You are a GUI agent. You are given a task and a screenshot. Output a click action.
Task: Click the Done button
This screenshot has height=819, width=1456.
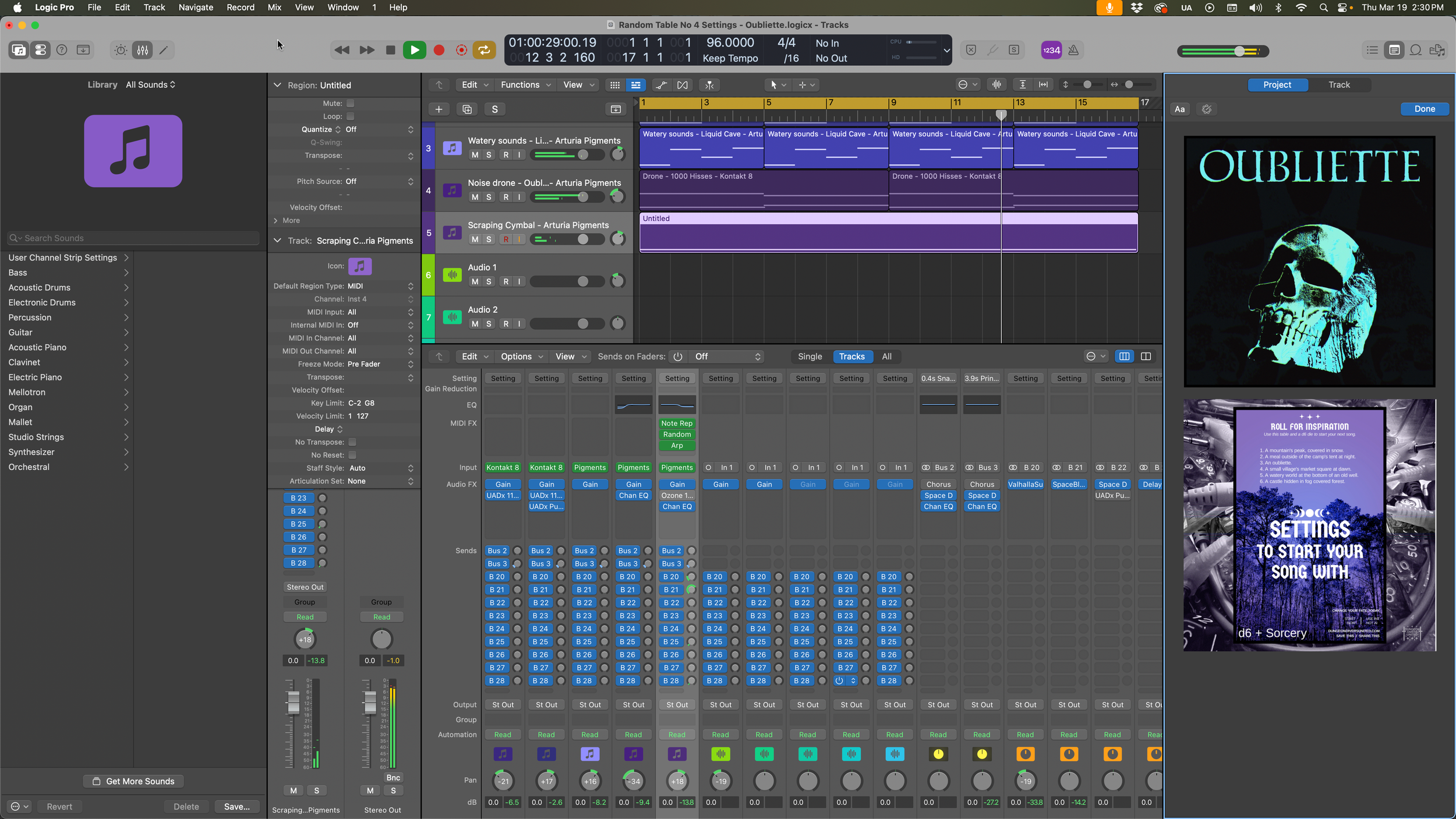pos(1424,109)
